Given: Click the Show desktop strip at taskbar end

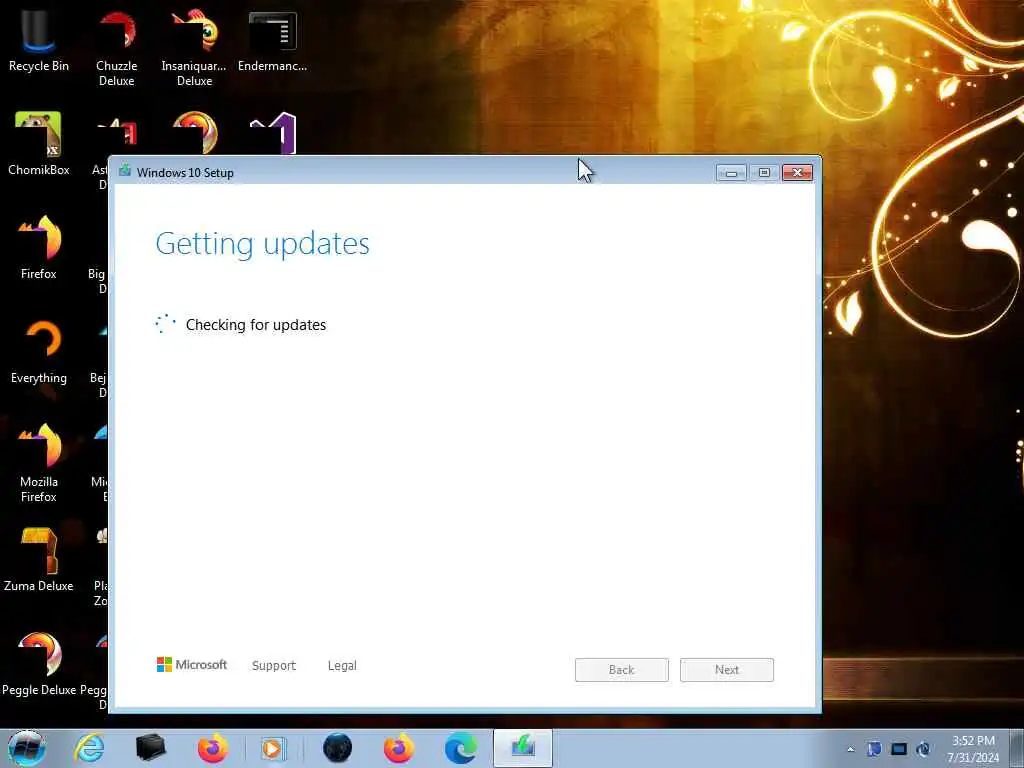Looking at the screenshot, I should click(1016, 748).
